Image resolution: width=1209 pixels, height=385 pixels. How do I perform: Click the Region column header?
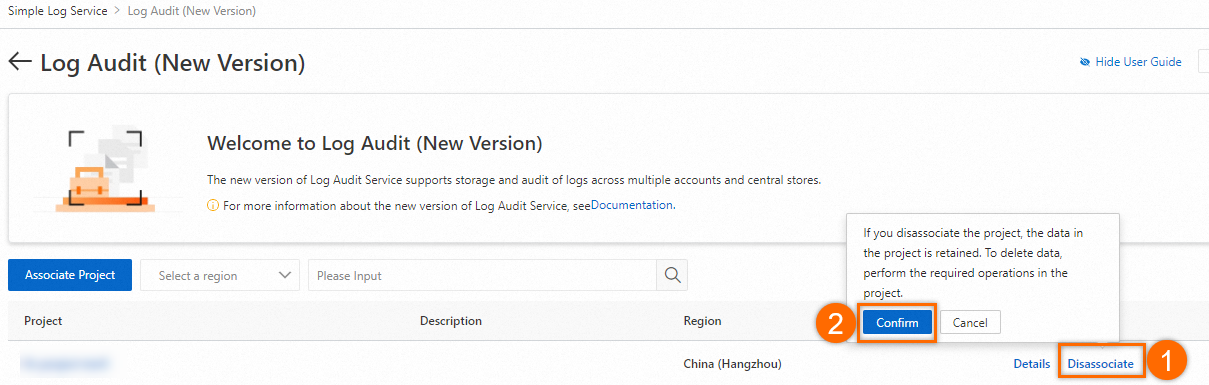701,321
